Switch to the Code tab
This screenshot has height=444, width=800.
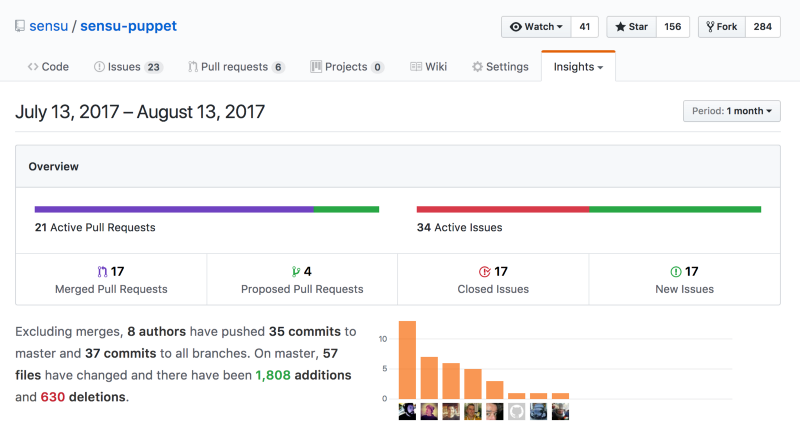[x=48, y=67]
